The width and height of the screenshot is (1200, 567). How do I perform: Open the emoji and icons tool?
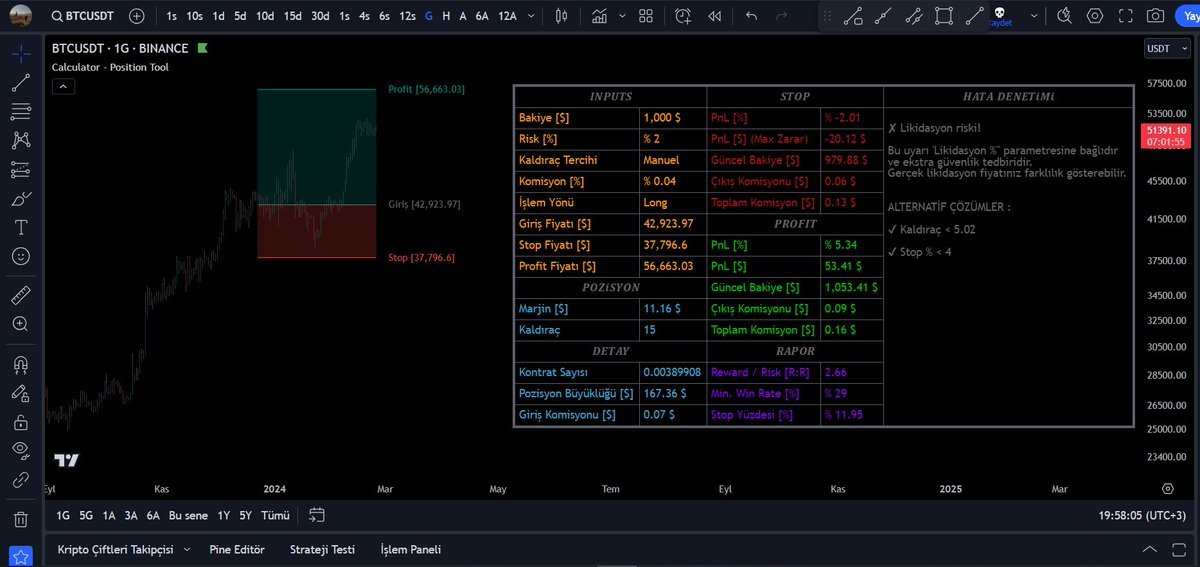pyautogui.click(x=20, y=256)
